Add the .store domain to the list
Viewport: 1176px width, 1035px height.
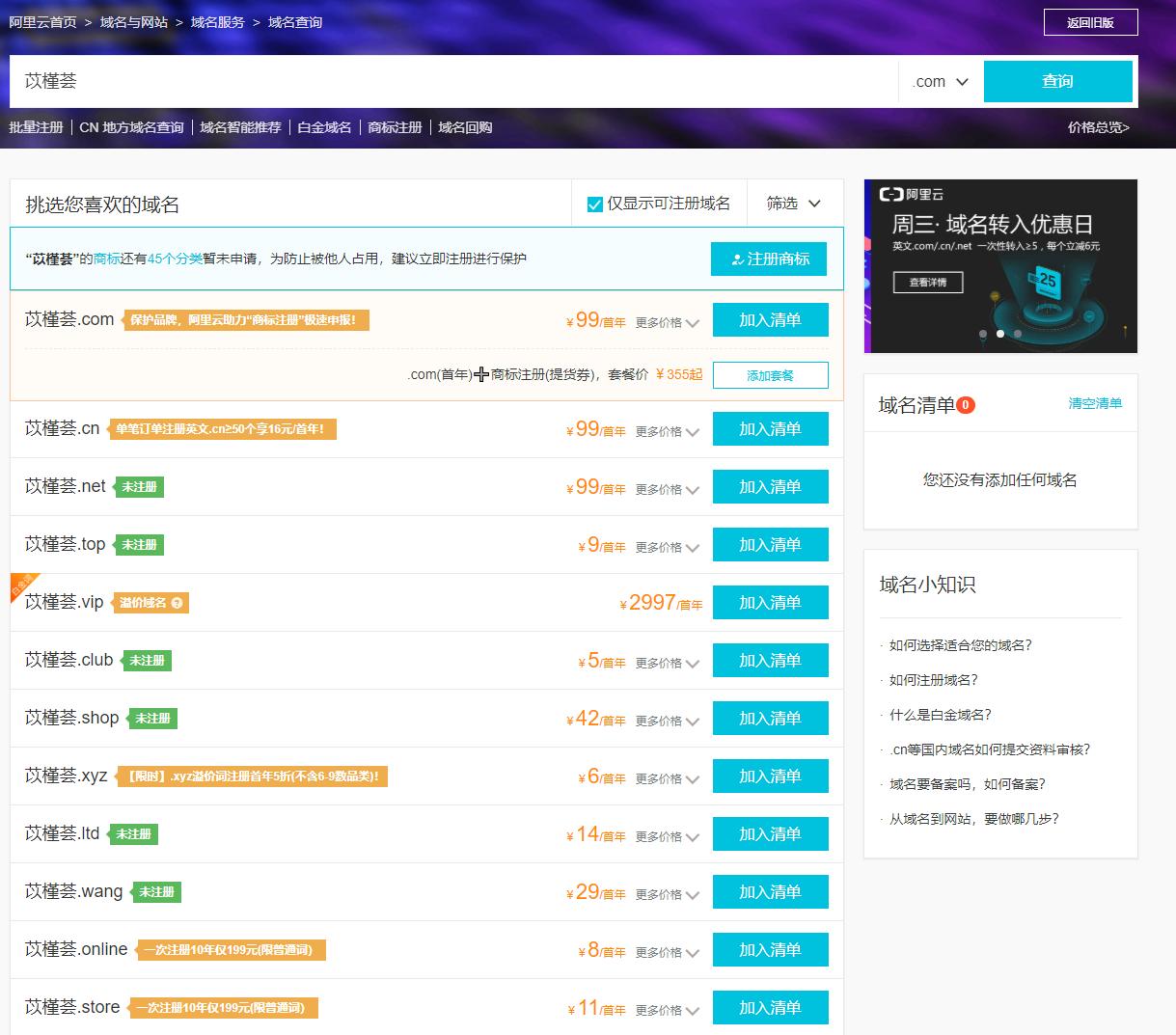(770, 1008)
